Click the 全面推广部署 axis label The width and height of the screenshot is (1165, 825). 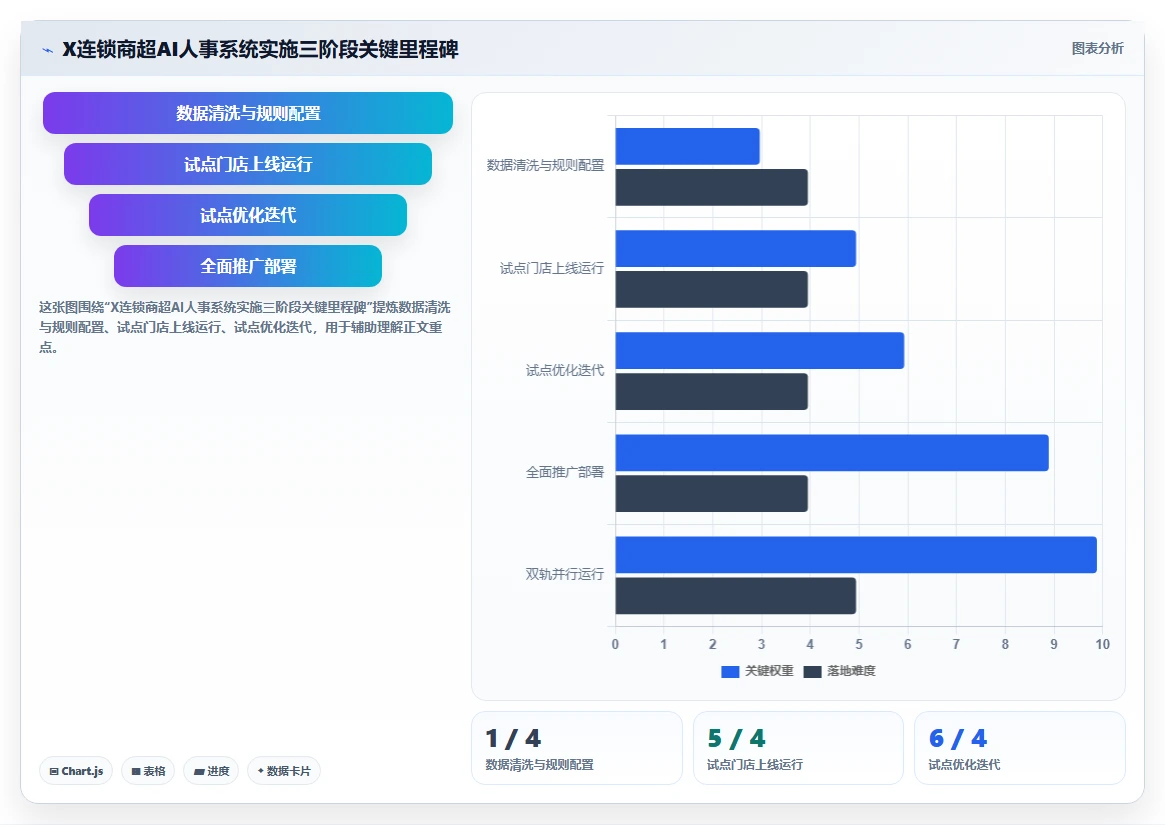pyautogui.click(x=565, y=472)
